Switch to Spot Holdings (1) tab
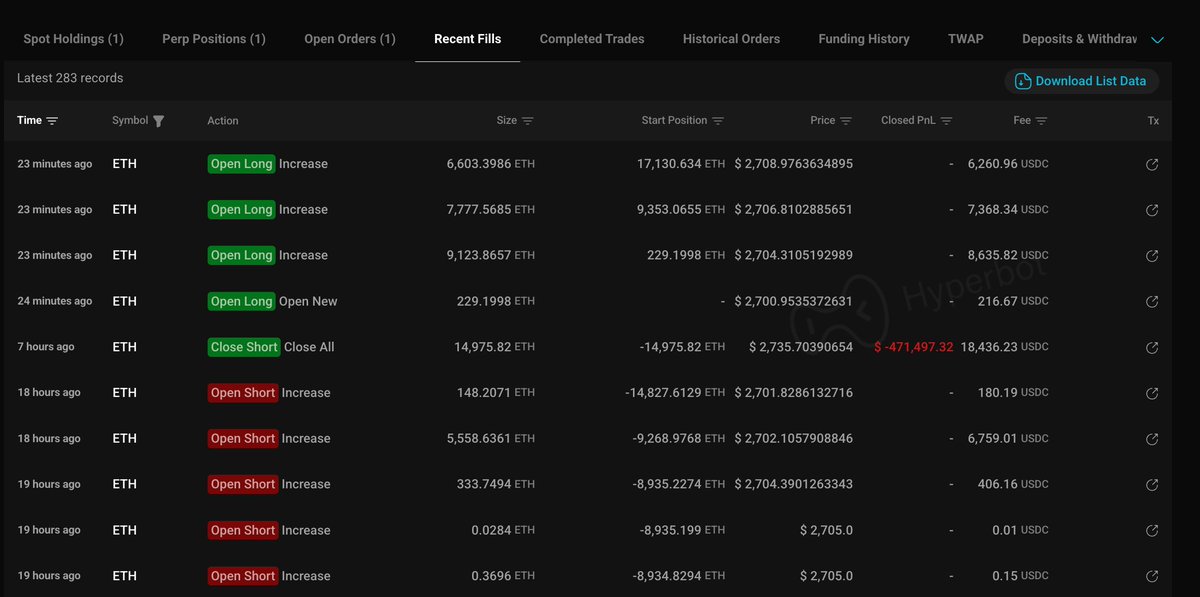Screen dimensions: 1200x597 pyautogui.click(x=73, y=39)
